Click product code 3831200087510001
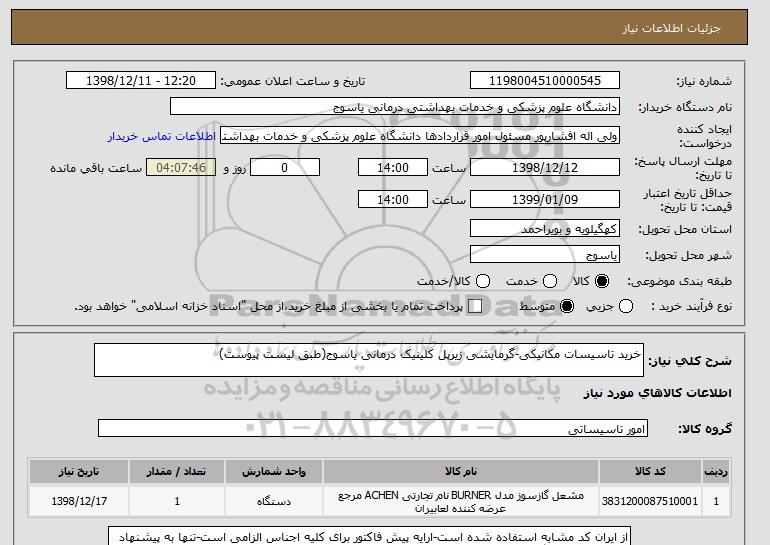 (x=650, y=501)
